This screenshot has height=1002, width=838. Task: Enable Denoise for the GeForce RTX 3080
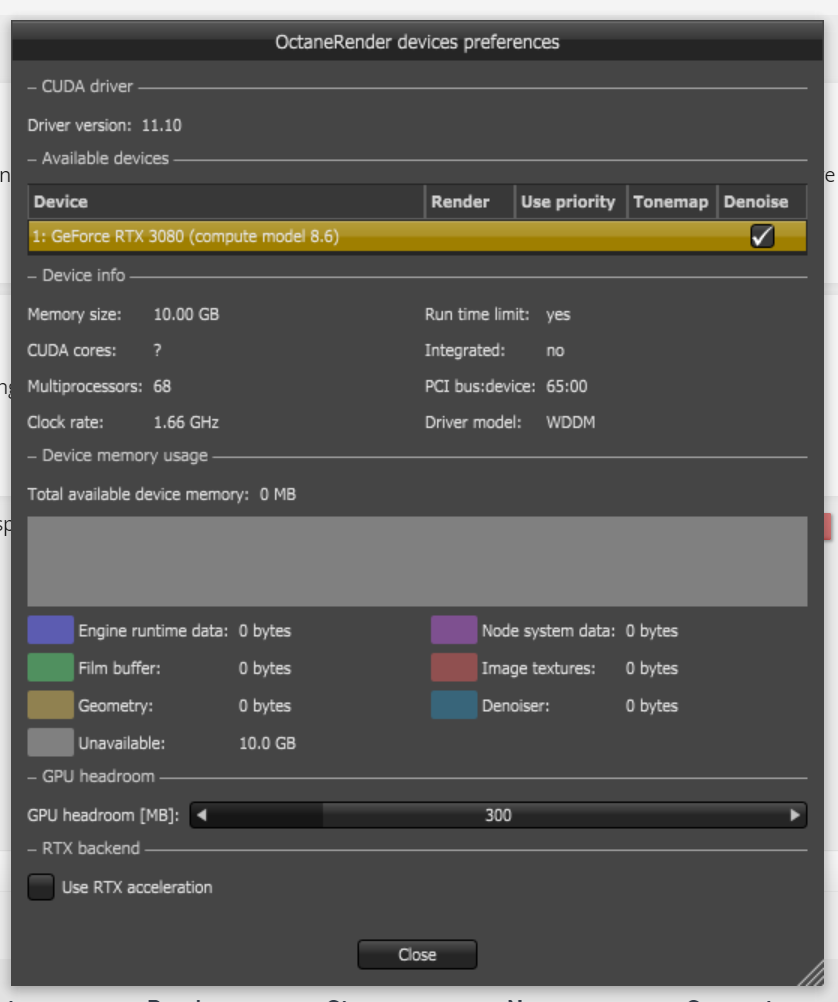[x=762, y=236]
